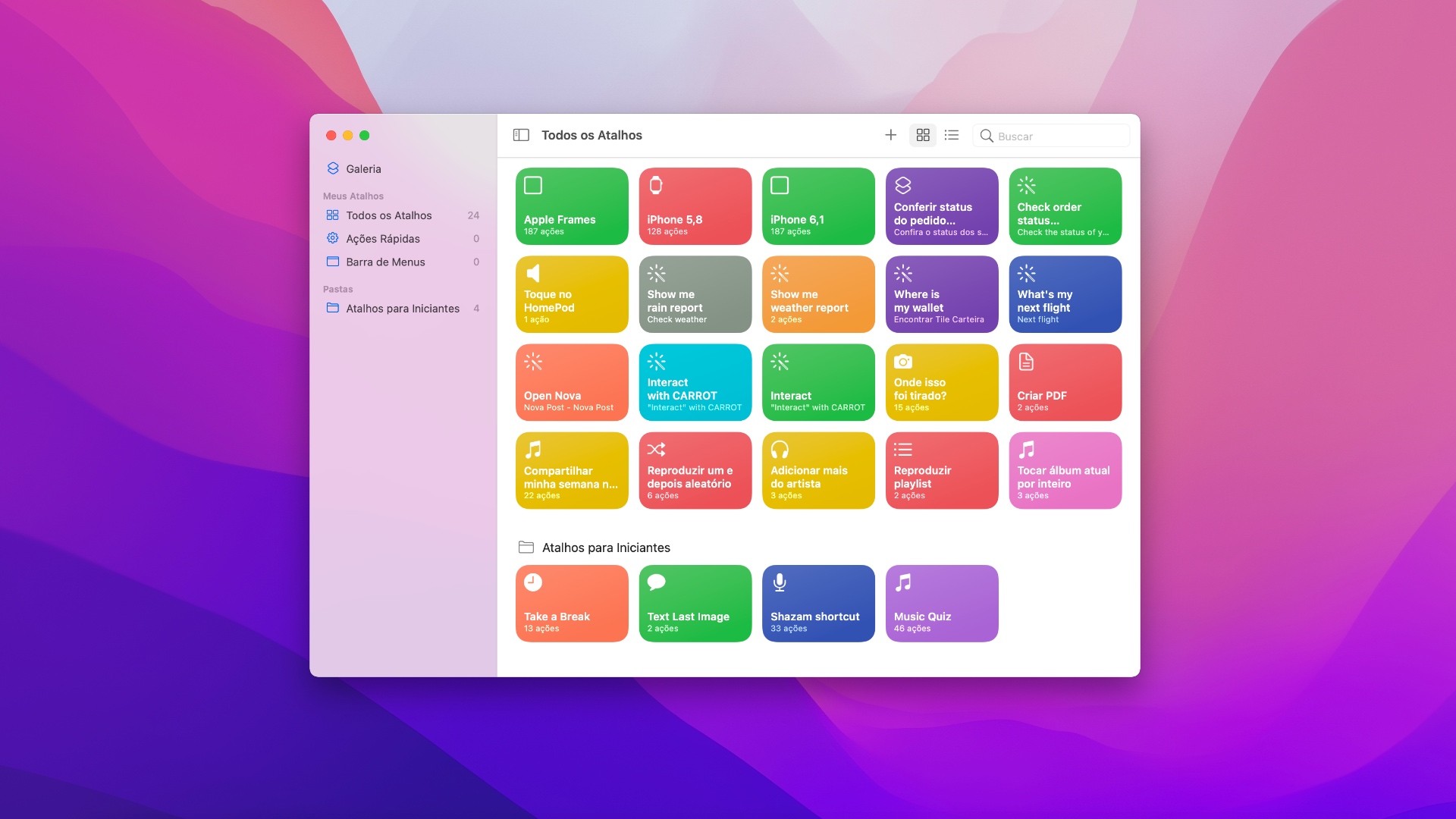
Task: Click the Buscar search field
Action: click(x=1051, y=135)
